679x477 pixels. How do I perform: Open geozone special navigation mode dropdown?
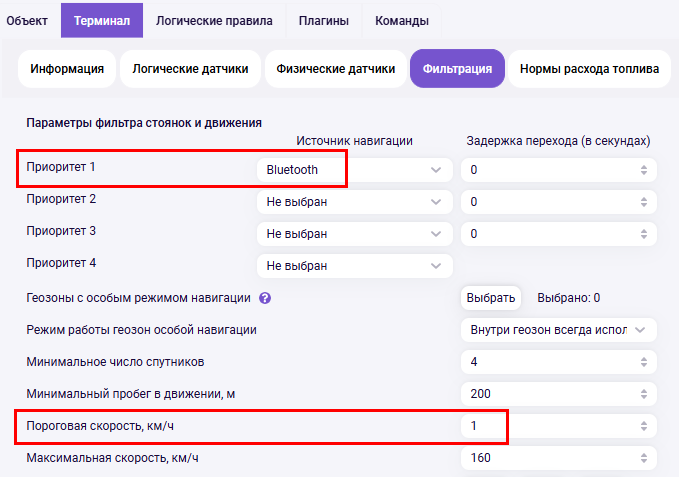click(559, 330)
